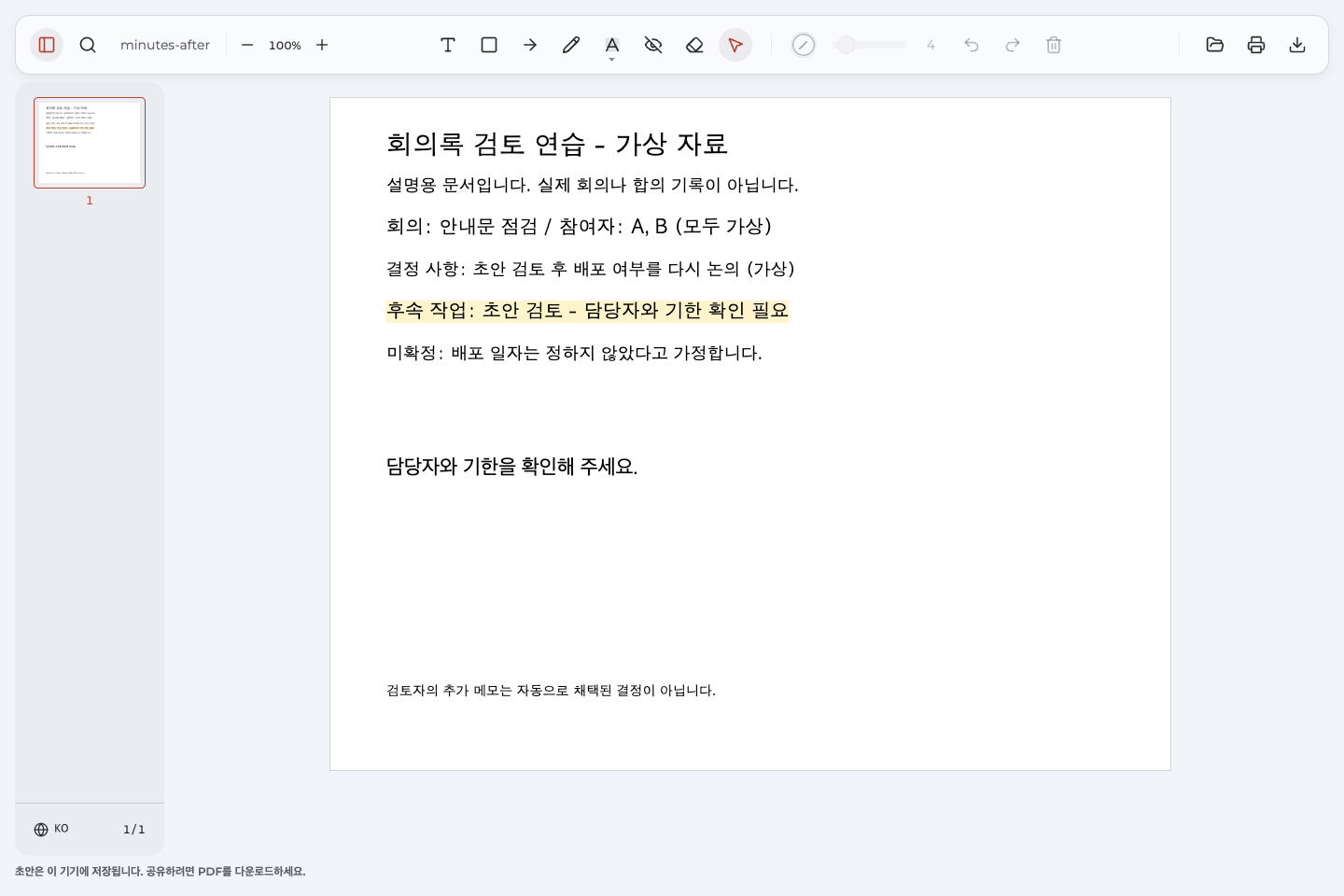Click the document title 회의록 검토 연습
The height and width of the screenshot is (896, 1344).
tap(557, 144)
